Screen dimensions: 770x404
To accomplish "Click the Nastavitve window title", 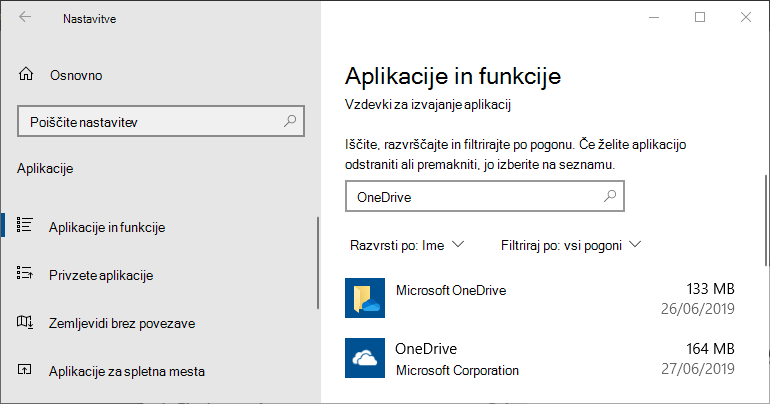I will coord(89,19).
